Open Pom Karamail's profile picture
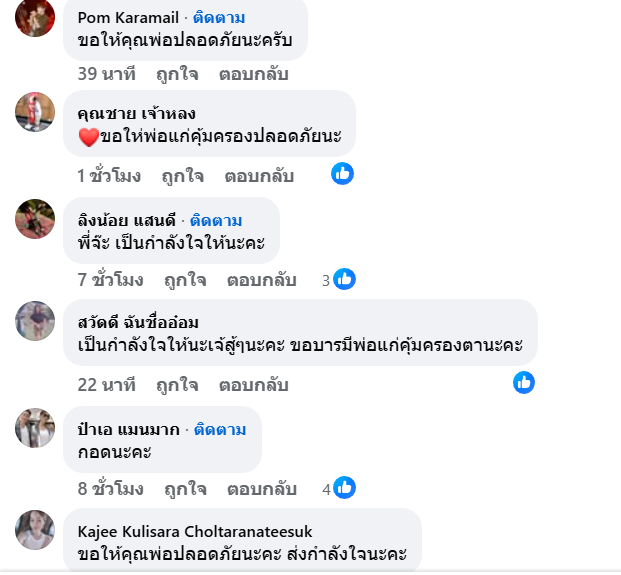621x575 pixels. (35, 16)
